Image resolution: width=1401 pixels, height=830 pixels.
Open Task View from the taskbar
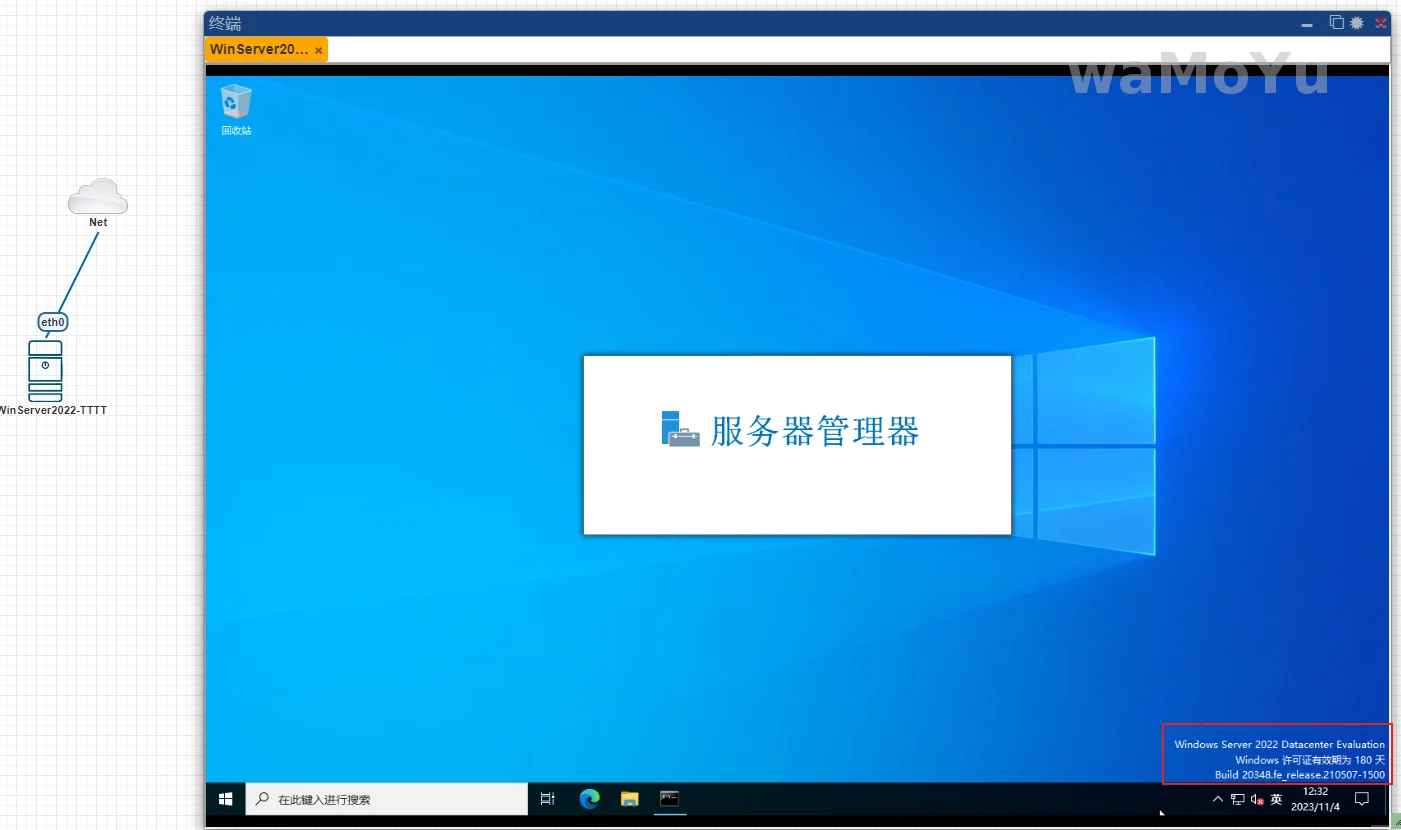[547, 799]
